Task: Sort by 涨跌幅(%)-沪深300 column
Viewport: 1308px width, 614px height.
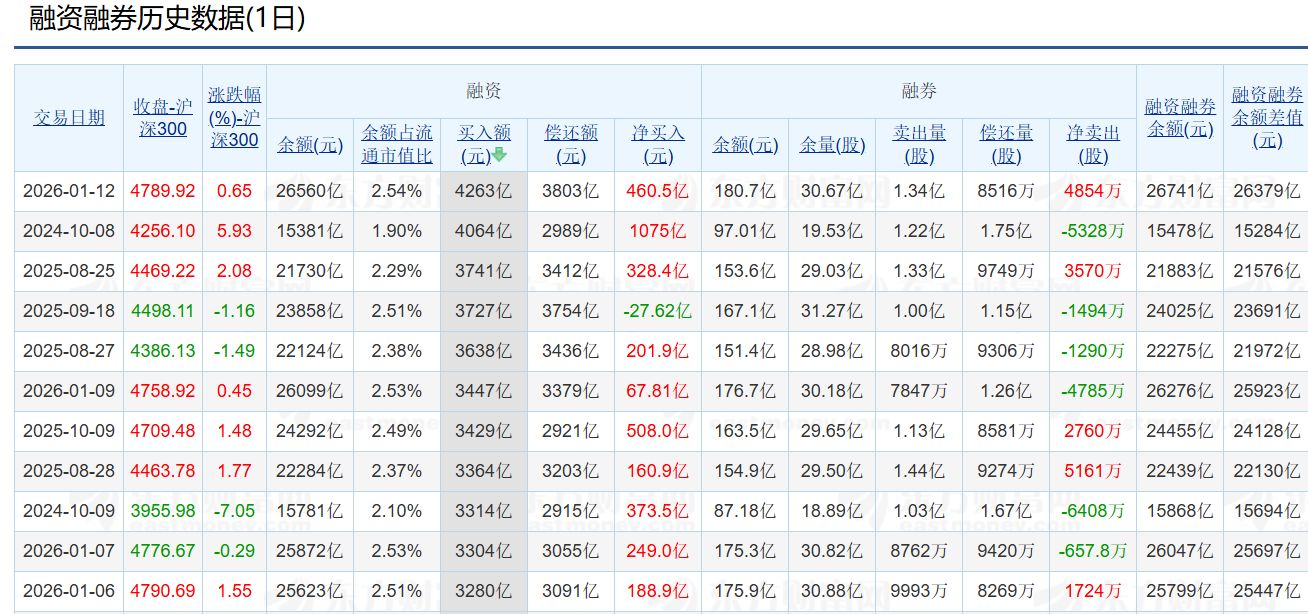Action: click(235, 118)
